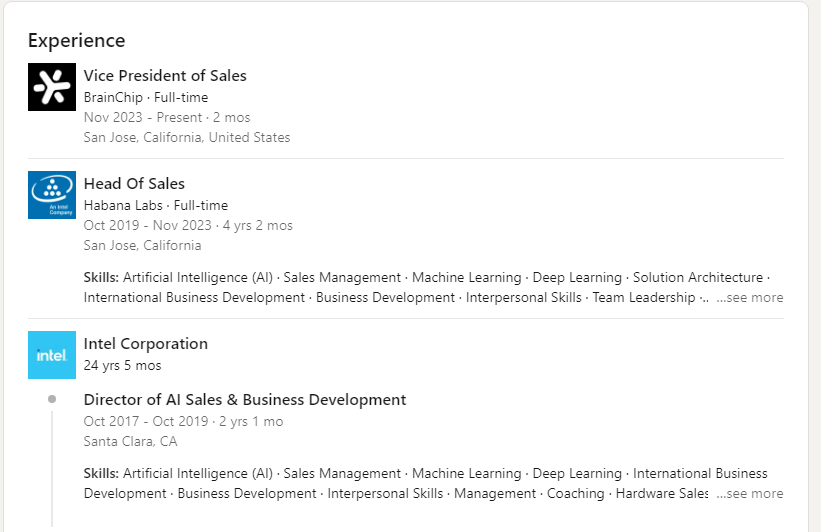Screen dimensions: 821x532
Task: Click Nov 2023 - Present date range
Action: point(167,117)
